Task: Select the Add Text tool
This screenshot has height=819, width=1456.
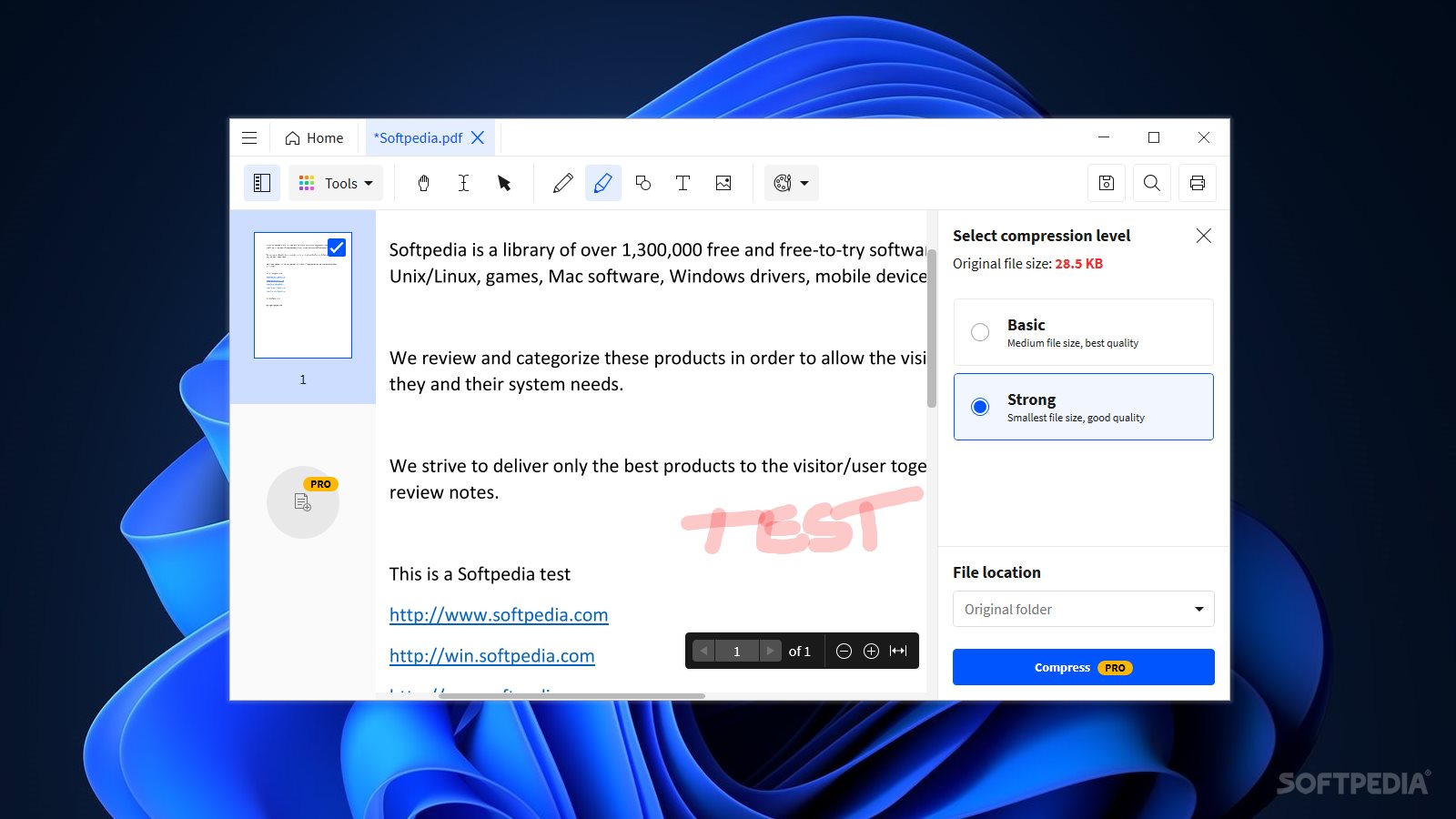Action: [x=682, y=183]
